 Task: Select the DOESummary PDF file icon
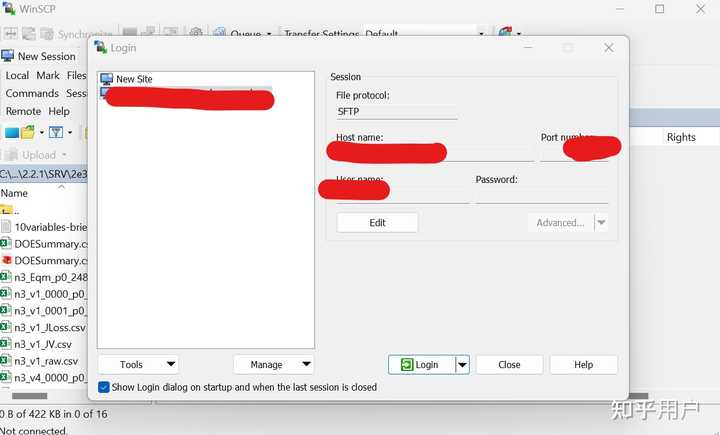[6, 260]
